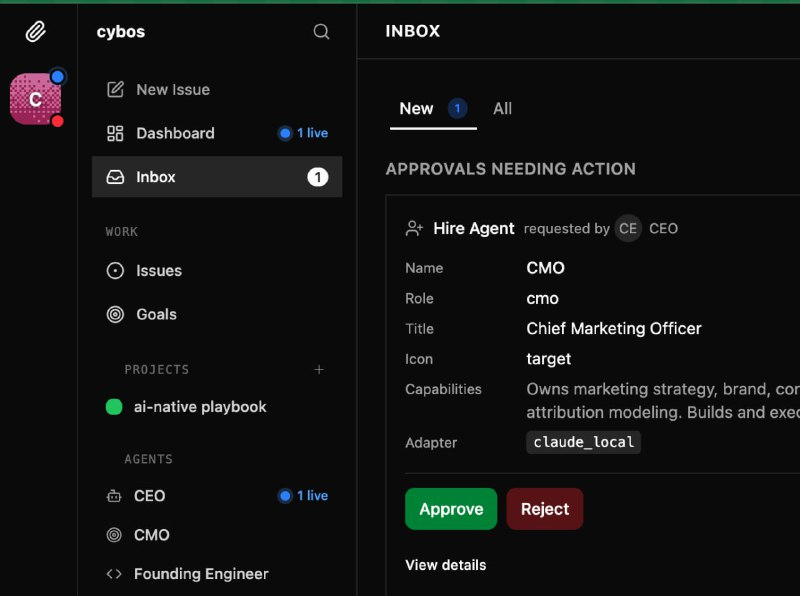Reject the CMO hire request
This screenshot has height=596, width=800.
click(545, 509)
